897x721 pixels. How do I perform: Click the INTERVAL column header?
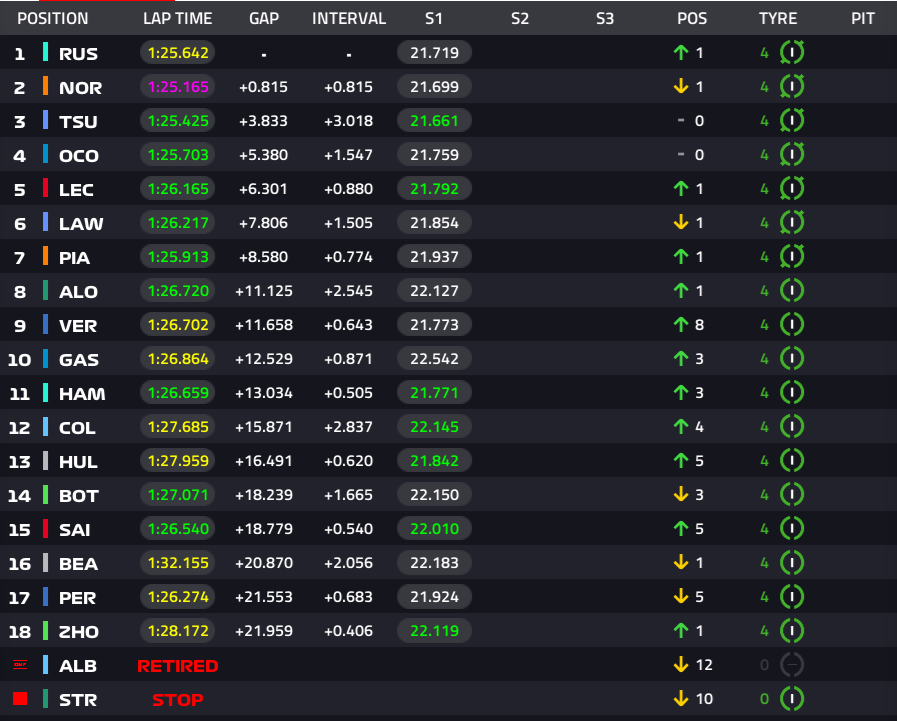(x=348, y=18)
